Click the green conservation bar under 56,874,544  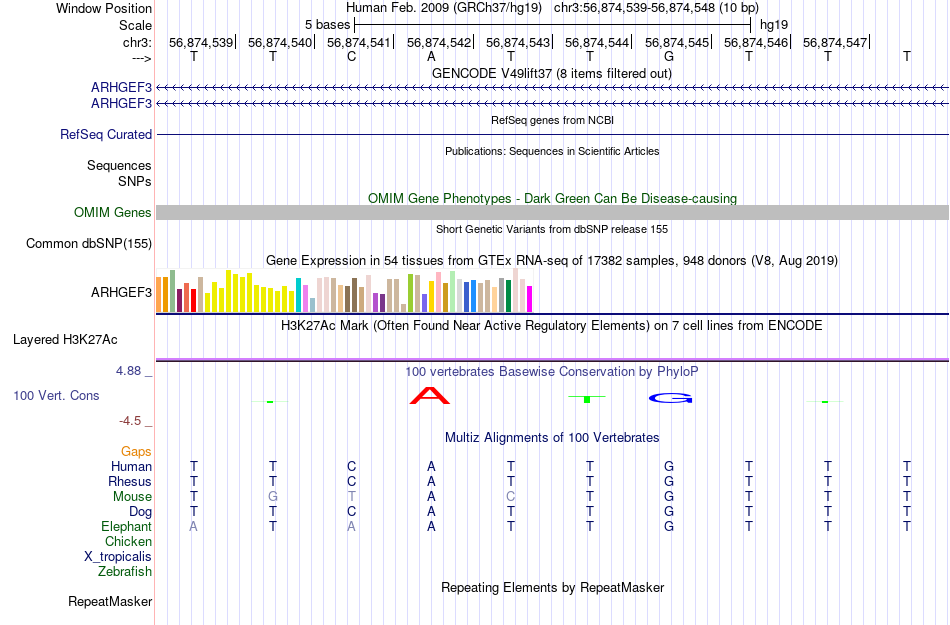586,399
